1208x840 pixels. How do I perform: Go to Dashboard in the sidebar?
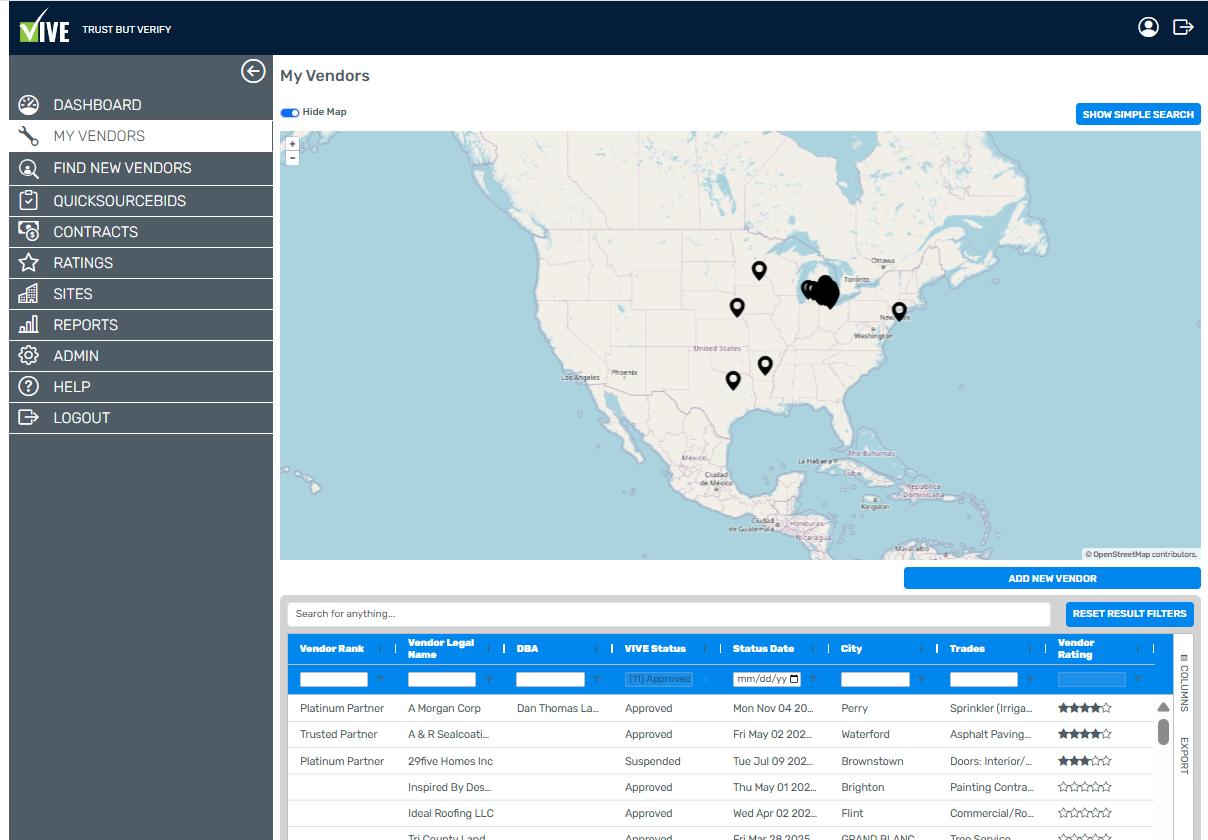tap(97, 105)
